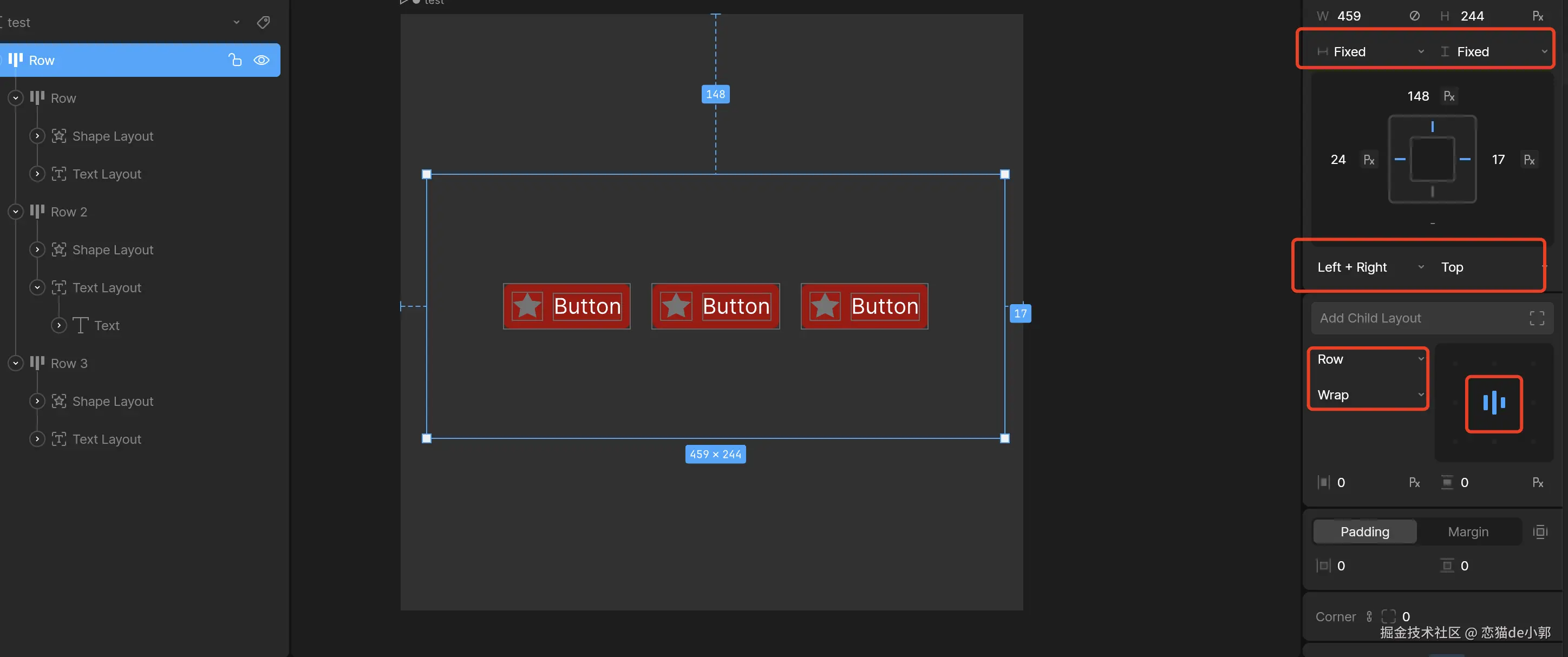1568x657 pixels.
Task: Open the Wrap dropdown
Action: [1368, 395]
